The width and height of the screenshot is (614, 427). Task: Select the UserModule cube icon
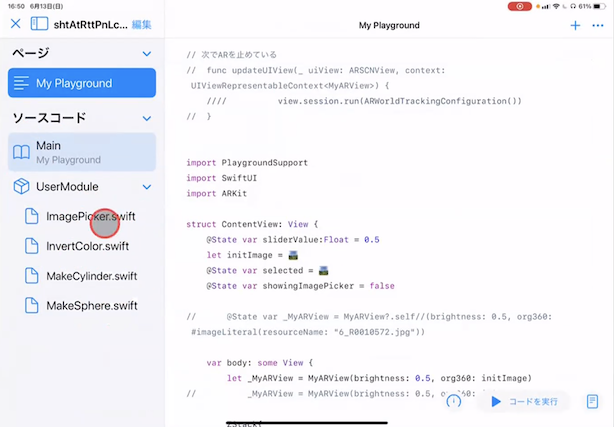point(21,187)
